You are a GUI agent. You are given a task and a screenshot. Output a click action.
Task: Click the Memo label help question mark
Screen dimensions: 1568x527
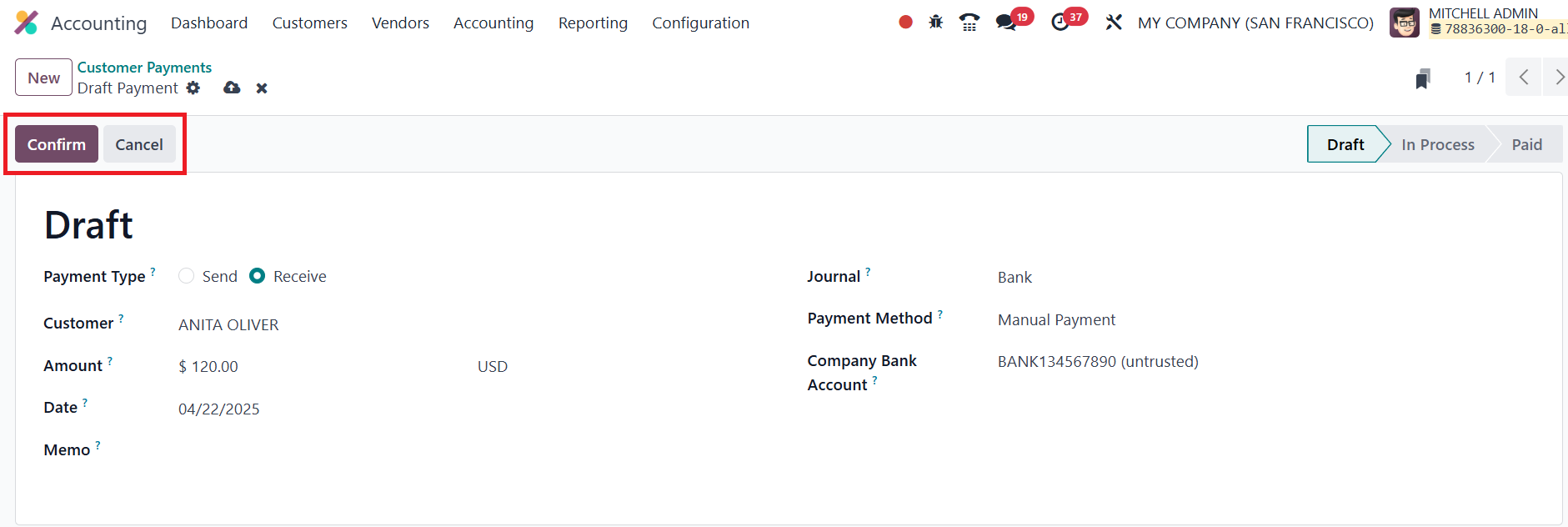click(x=98, y=445)
